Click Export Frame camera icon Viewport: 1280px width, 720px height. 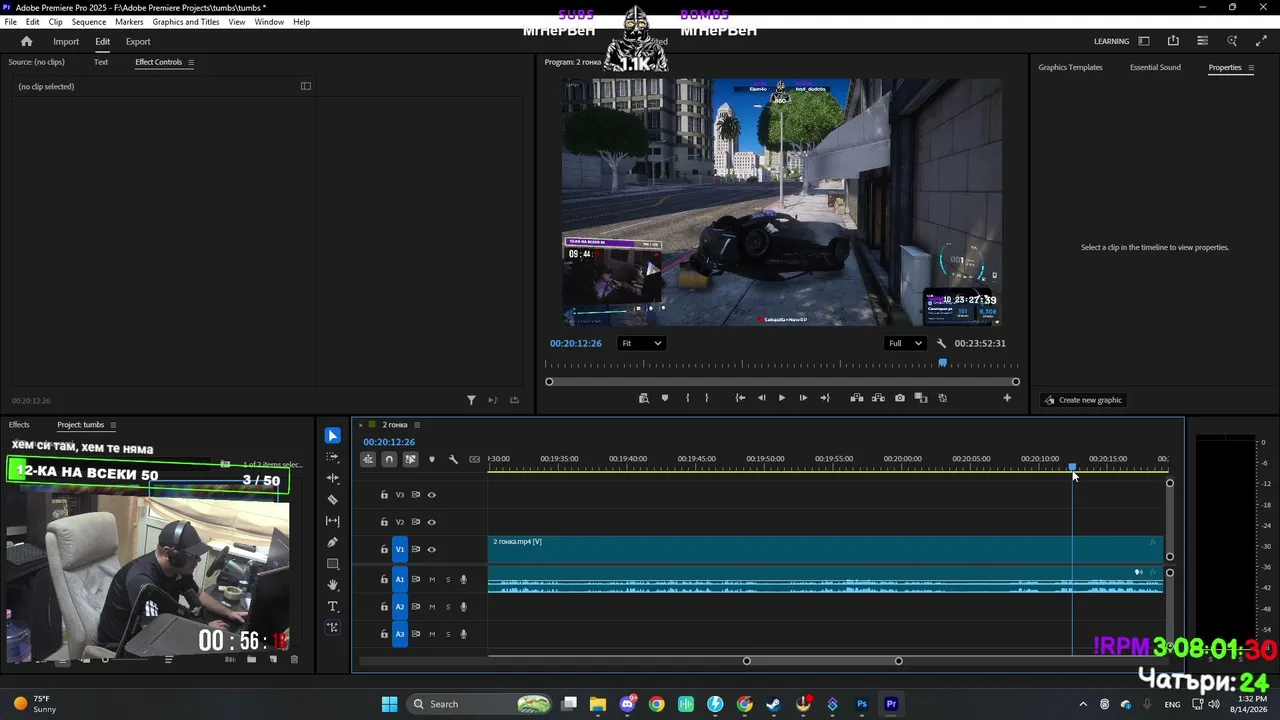tap(900, 398)
